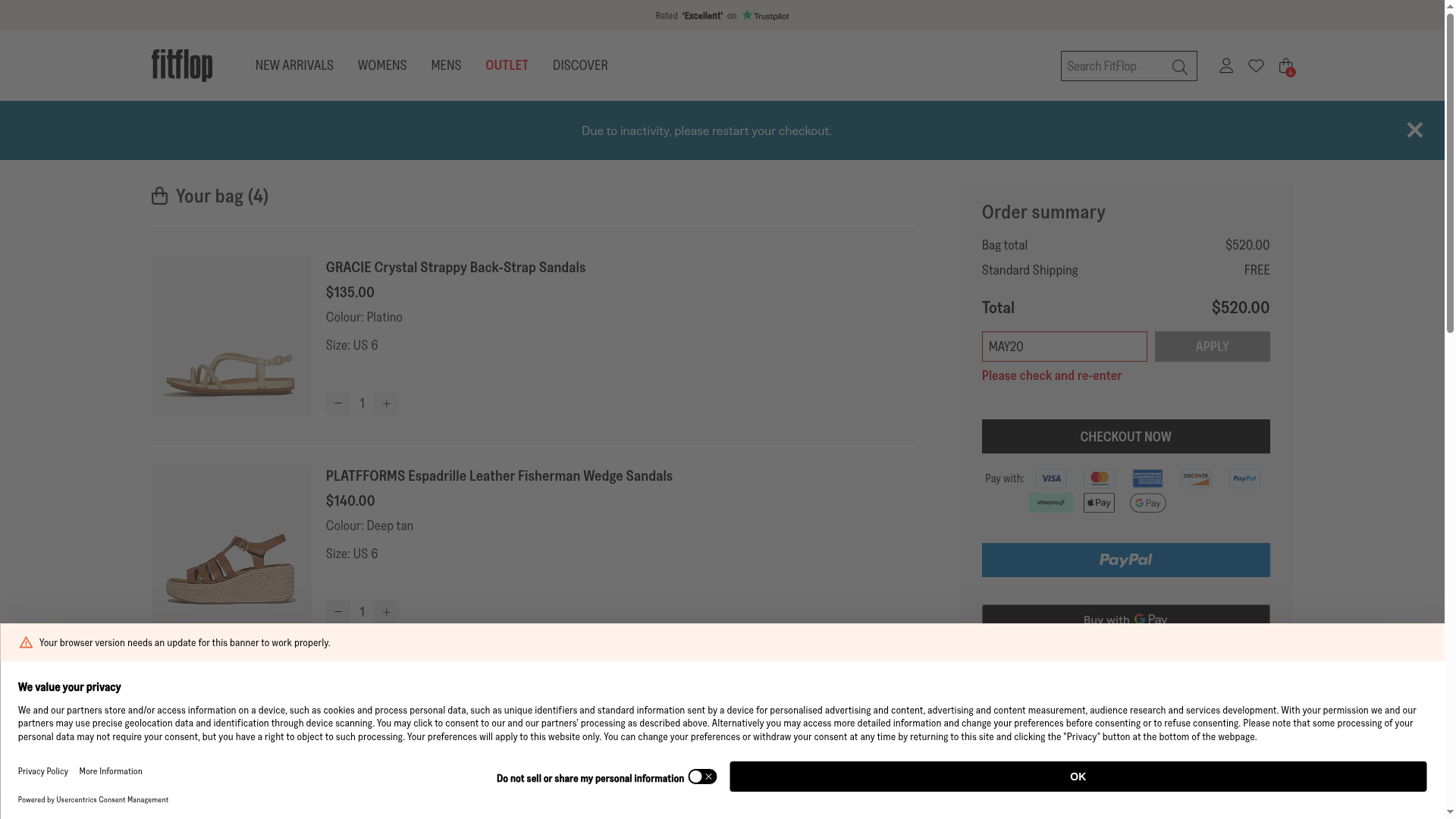The width and height of the screenshot is (1456, 819).
Task: Open the shopping bag icon
Action: click(1286, 67)
